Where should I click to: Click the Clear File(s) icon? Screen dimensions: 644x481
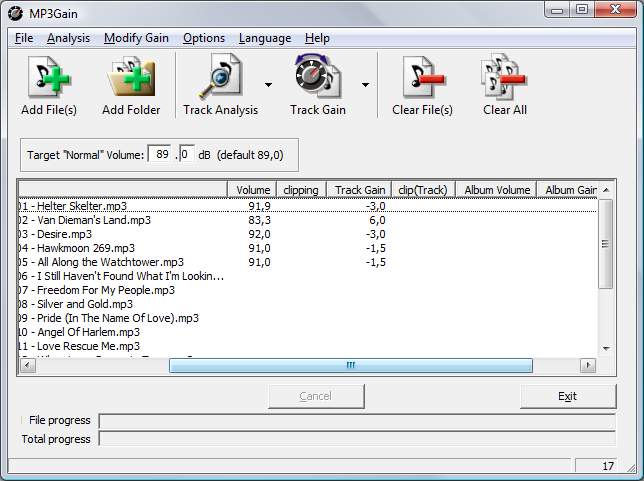click(423, 78)
